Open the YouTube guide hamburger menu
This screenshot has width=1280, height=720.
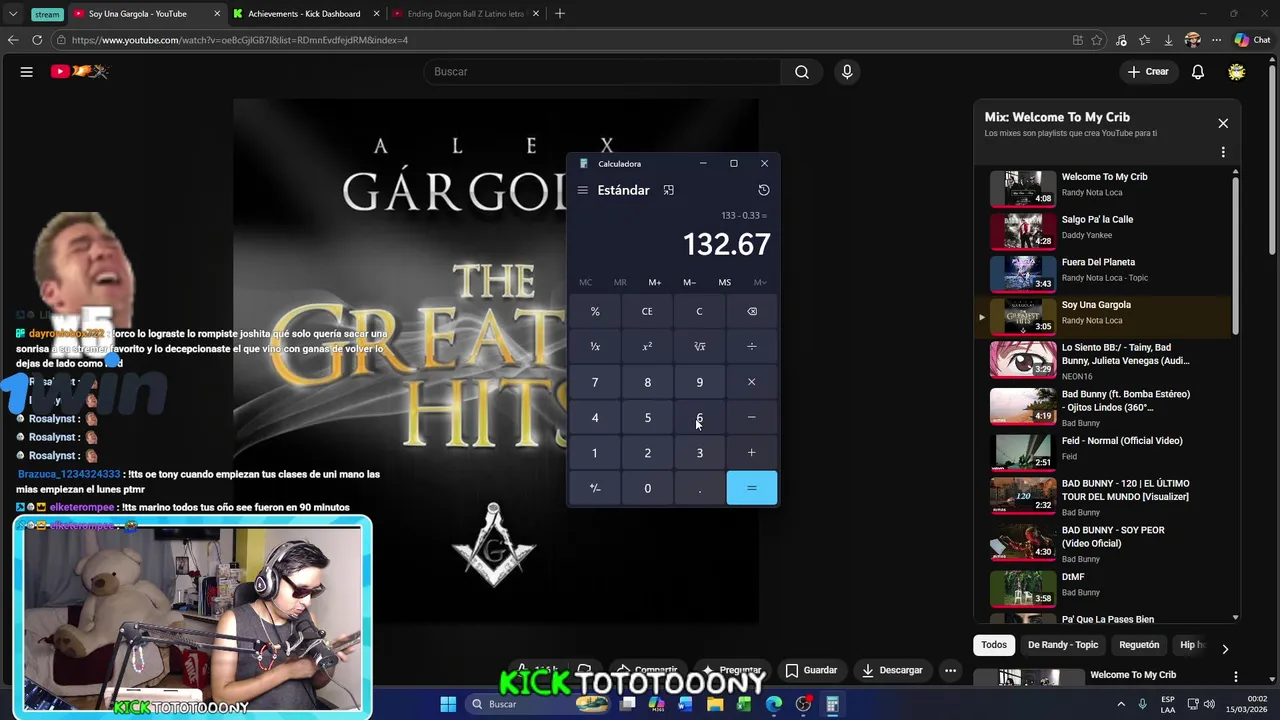click(27, 72)
